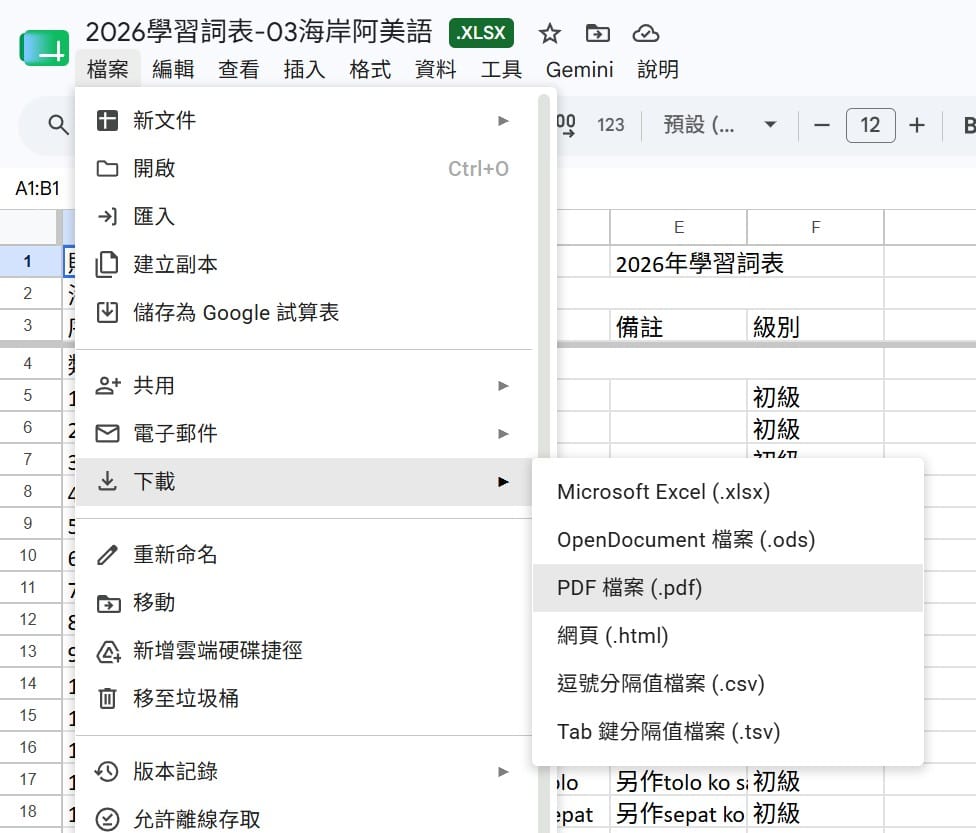Expand the 版本記錄 submenu arrow
This screenshot has height=833, width=976.
504,772
